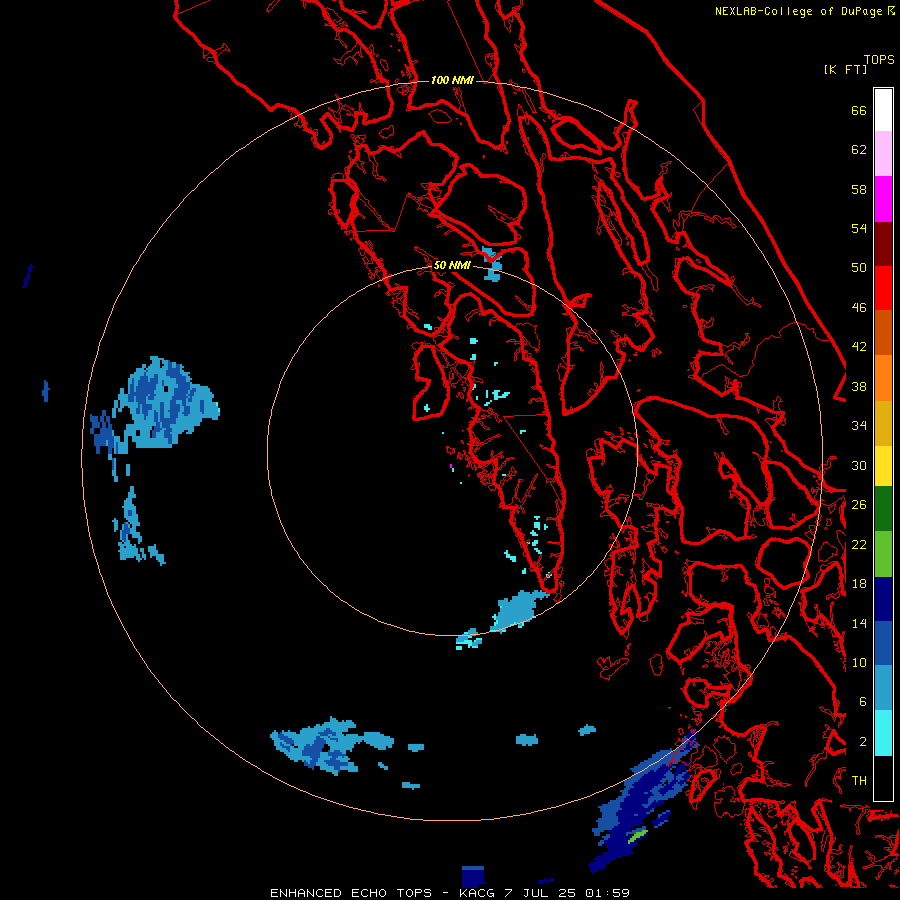Click the "62" scale value
The width and height of the screenshot is (900, 900).
point(859,150)
